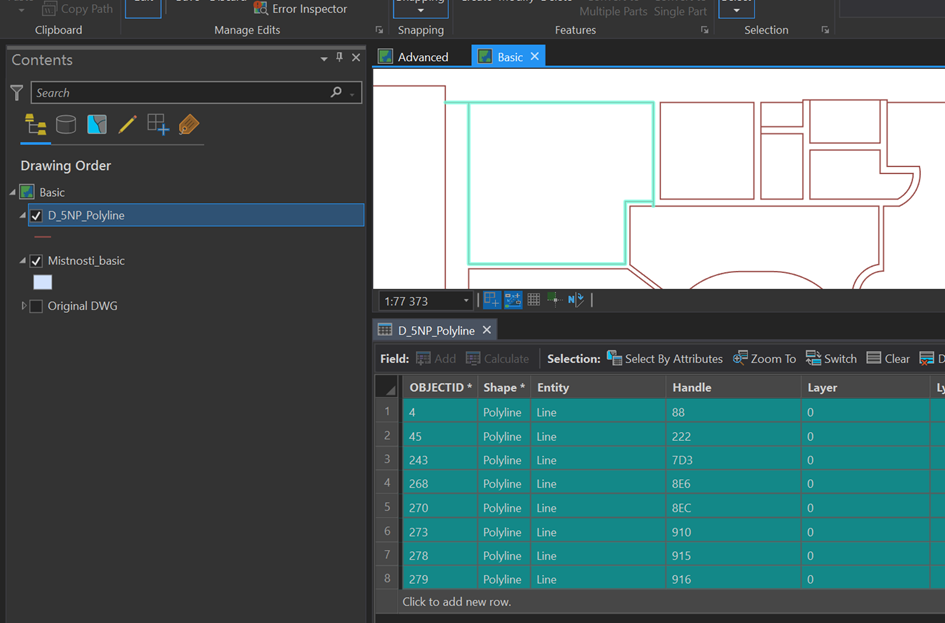Open the Error Inspector tool

pos(300,9)
